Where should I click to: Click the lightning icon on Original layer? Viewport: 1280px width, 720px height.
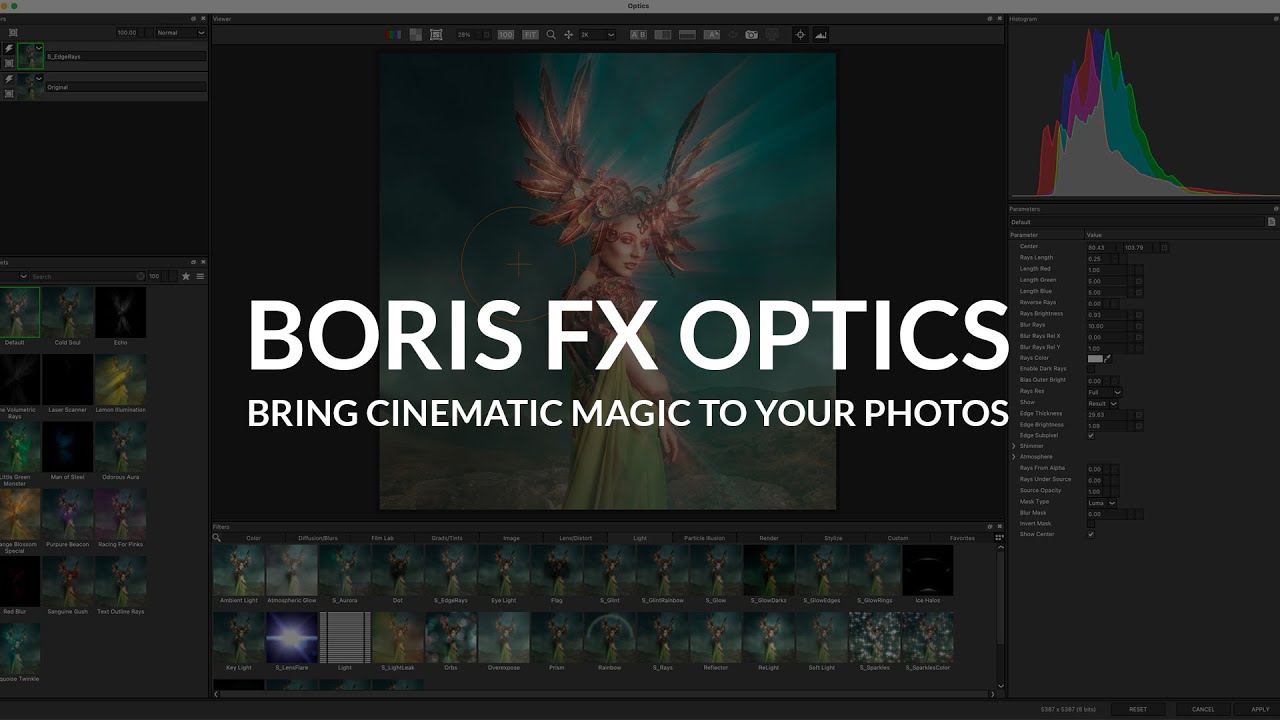pos(9,79)
